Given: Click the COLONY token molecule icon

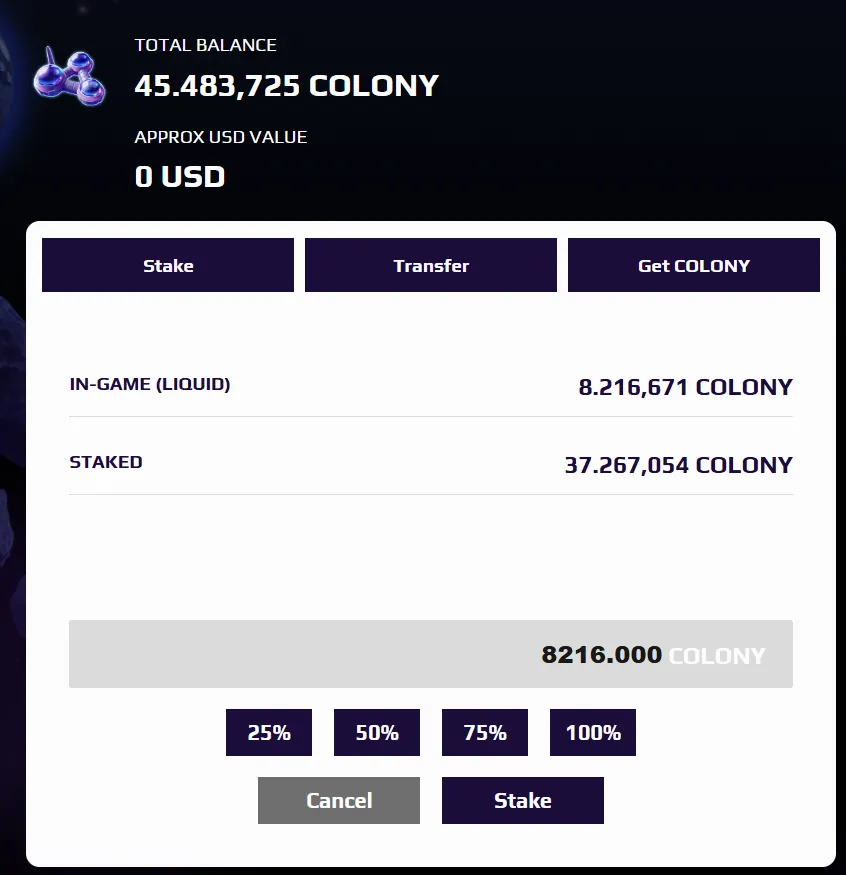Looking at the screenshot, I should [x=69, y=78].
